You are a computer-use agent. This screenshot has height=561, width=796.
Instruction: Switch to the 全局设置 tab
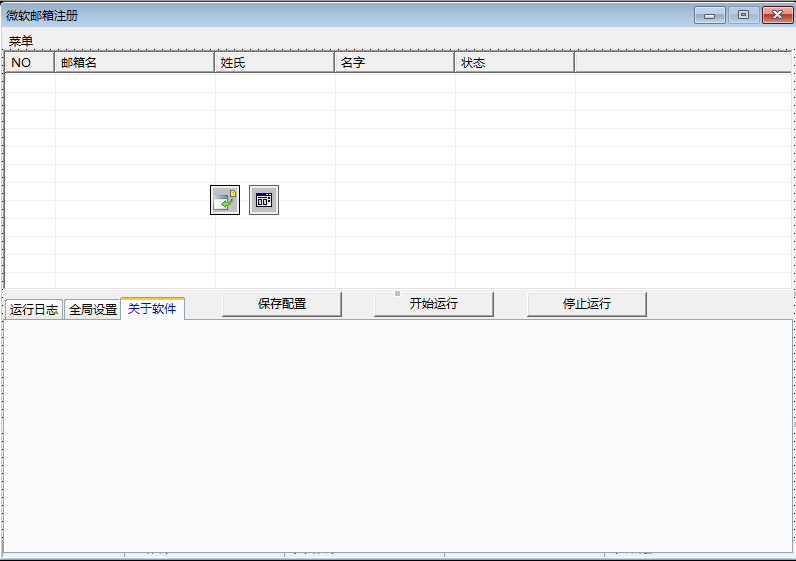[x=93, y=309]
